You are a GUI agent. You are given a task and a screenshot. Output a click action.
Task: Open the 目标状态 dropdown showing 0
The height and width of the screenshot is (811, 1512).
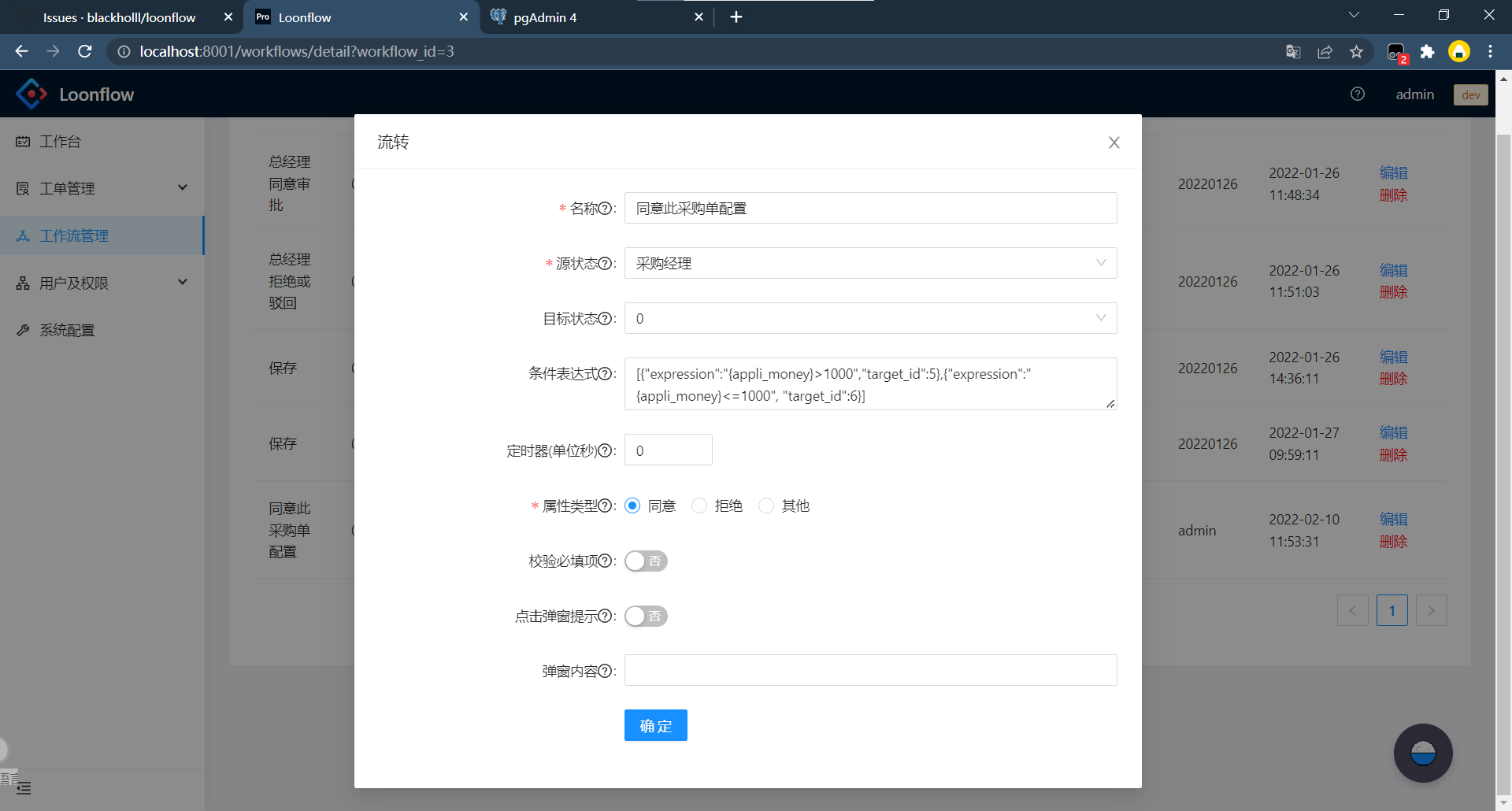pos(870,319)
